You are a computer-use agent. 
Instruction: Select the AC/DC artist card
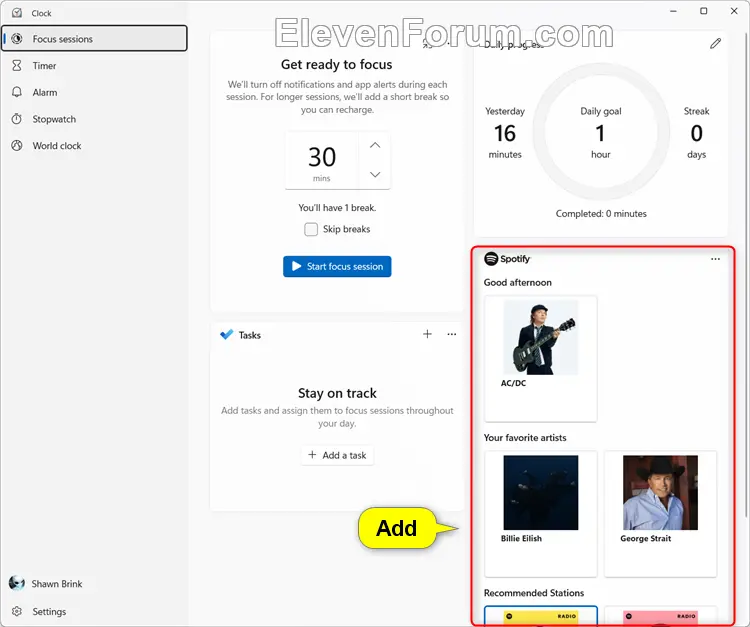(540, 359)
